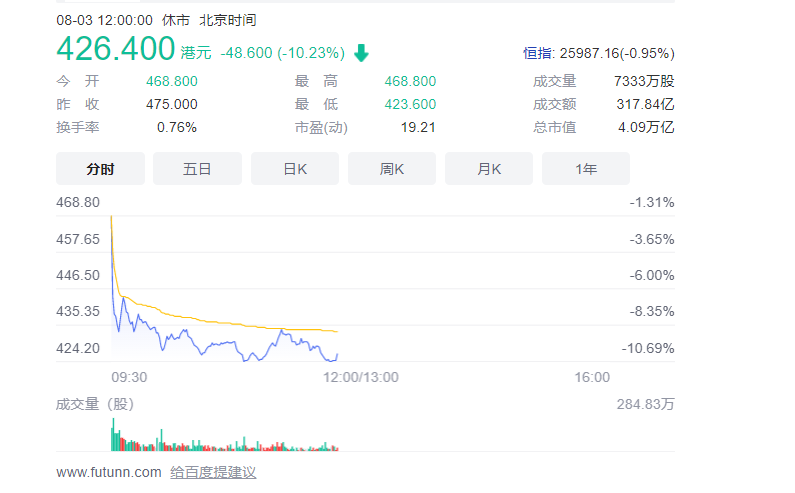Click the 市盈(动) ratio value 19.21

coord(420,127)
